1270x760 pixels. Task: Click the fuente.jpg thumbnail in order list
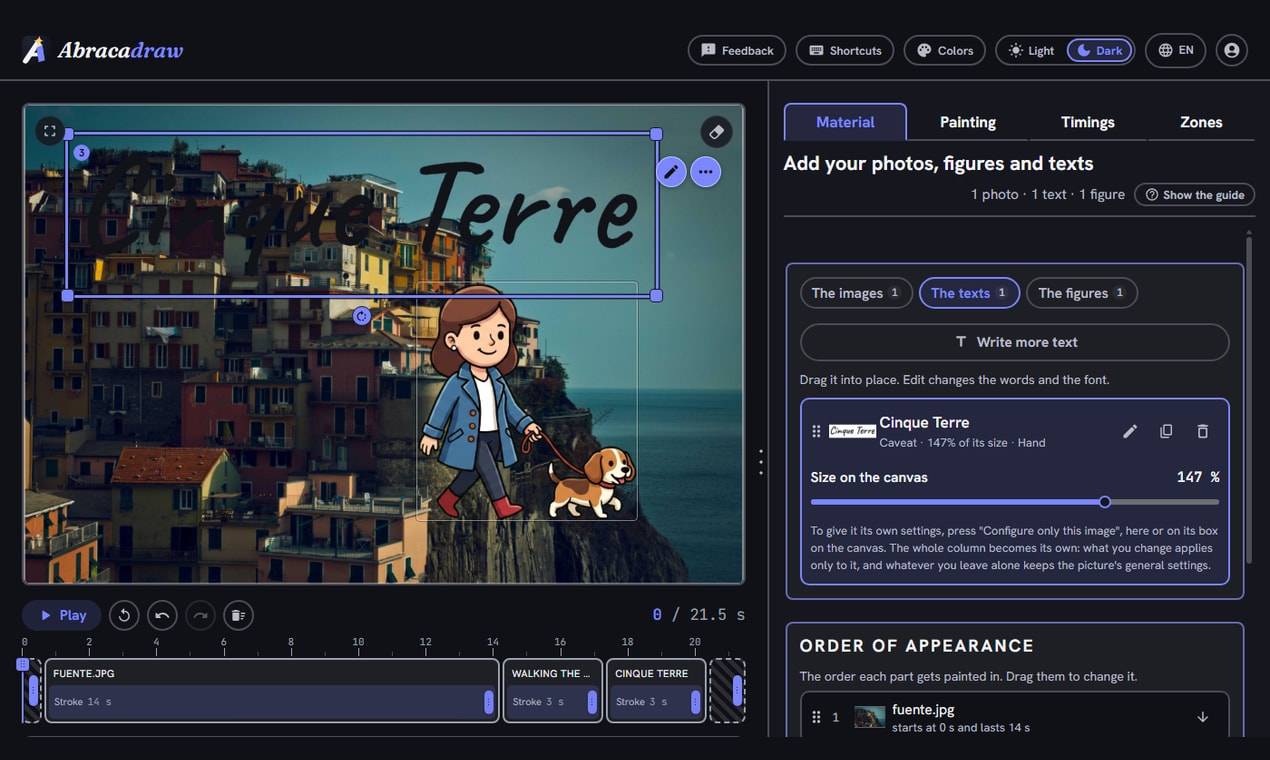click(869, 717)
